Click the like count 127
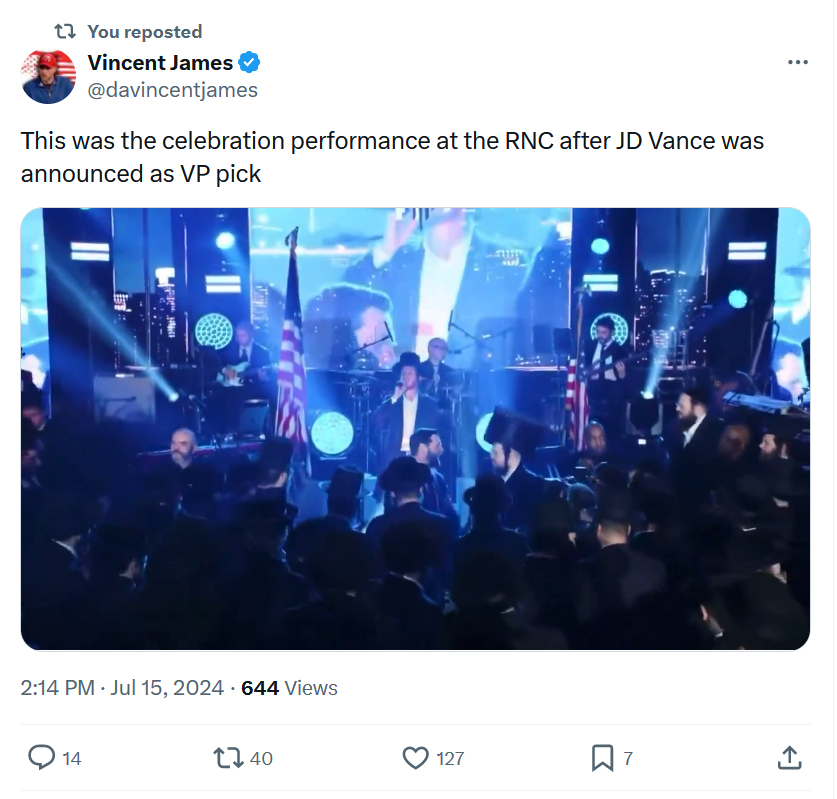837x799 pixels. pyautogui.click(x=450, y=758)
